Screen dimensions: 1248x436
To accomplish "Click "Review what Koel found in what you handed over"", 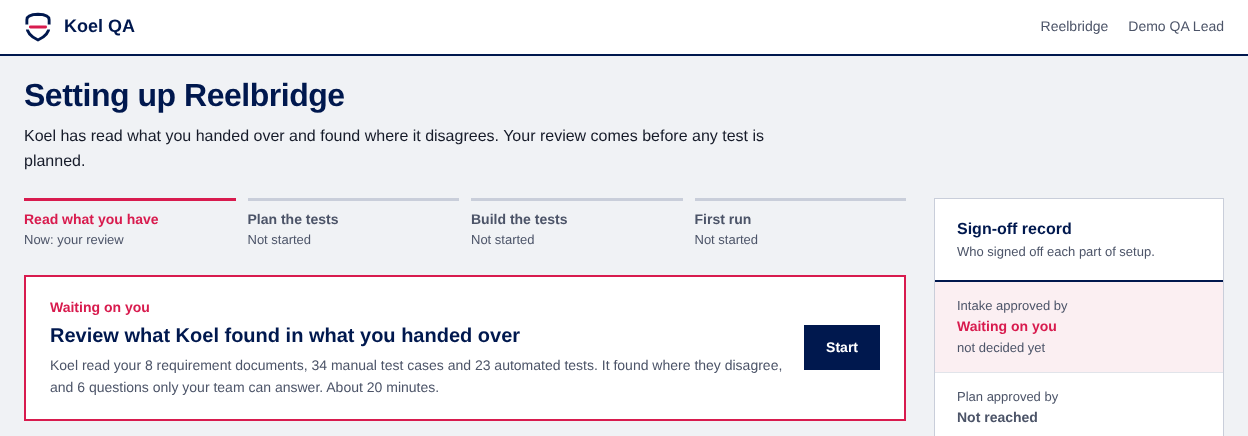I will [285, 335].
